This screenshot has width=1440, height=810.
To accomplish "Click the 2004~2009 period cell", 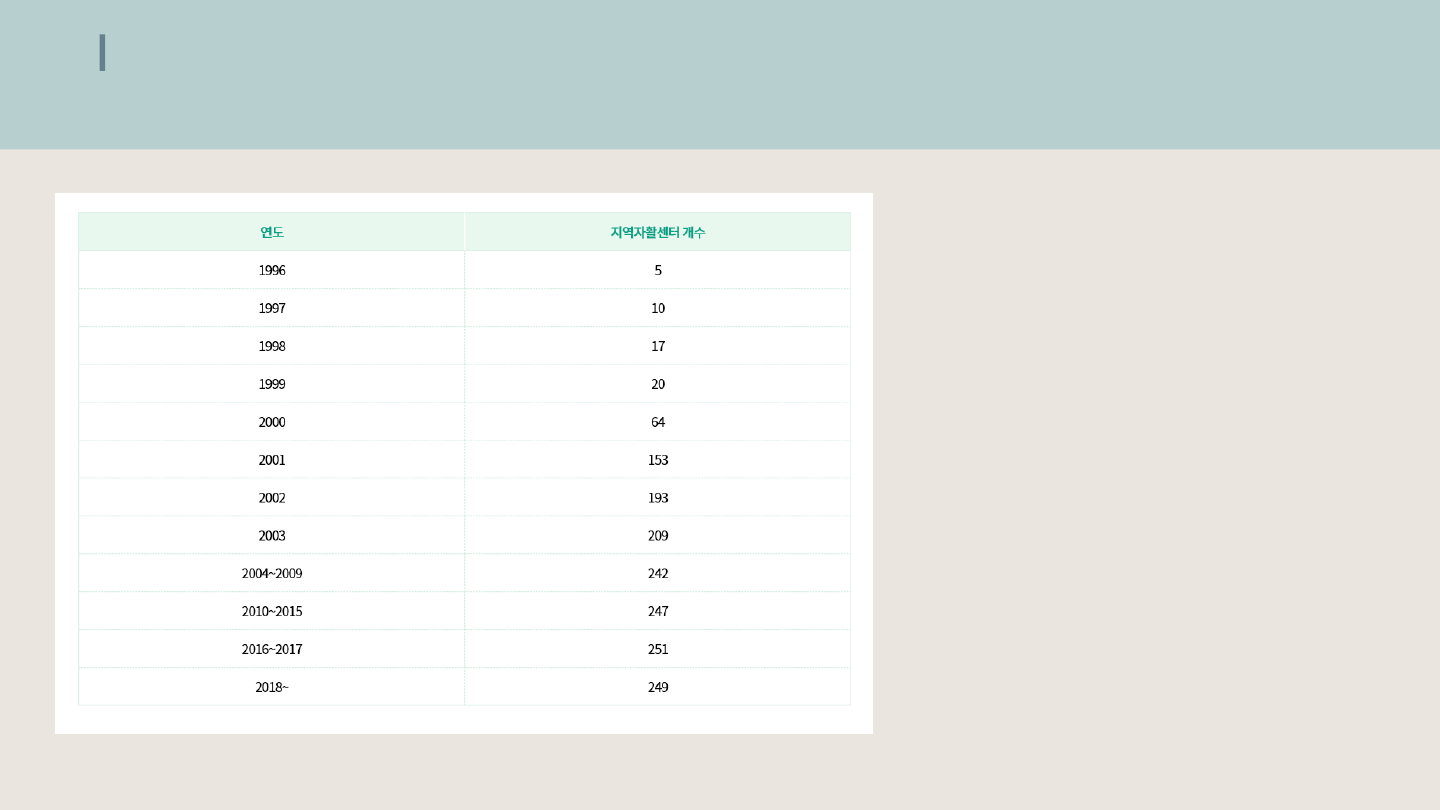I will pyautogui.click(x=272, y=574).
